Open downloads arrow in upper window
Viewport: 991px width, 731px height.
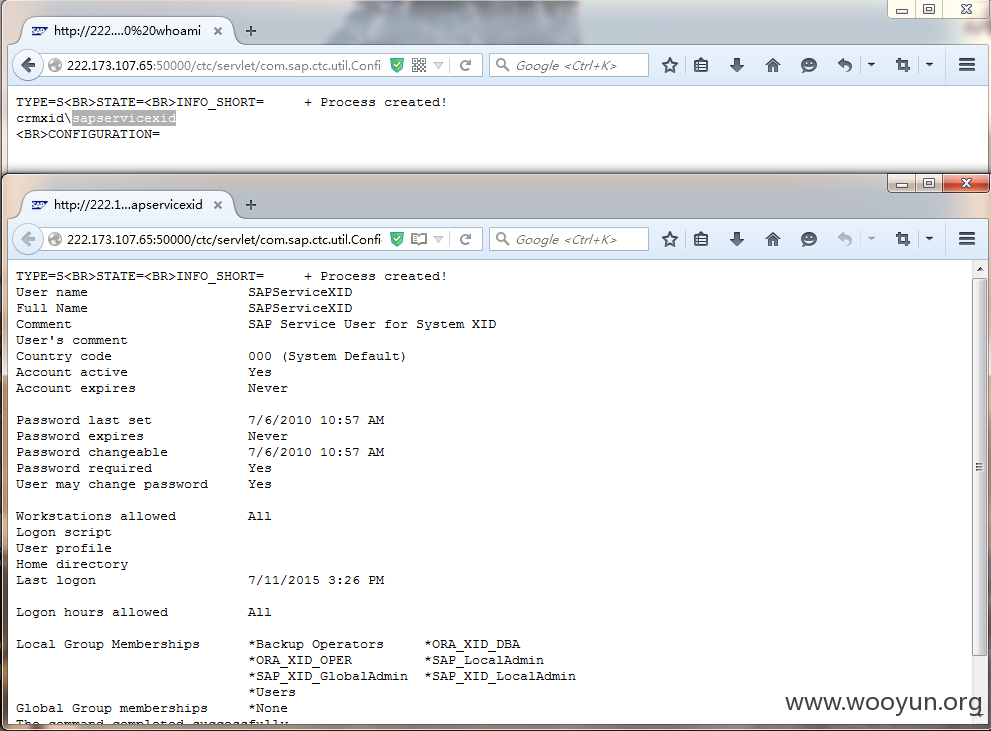coord(737,65)
